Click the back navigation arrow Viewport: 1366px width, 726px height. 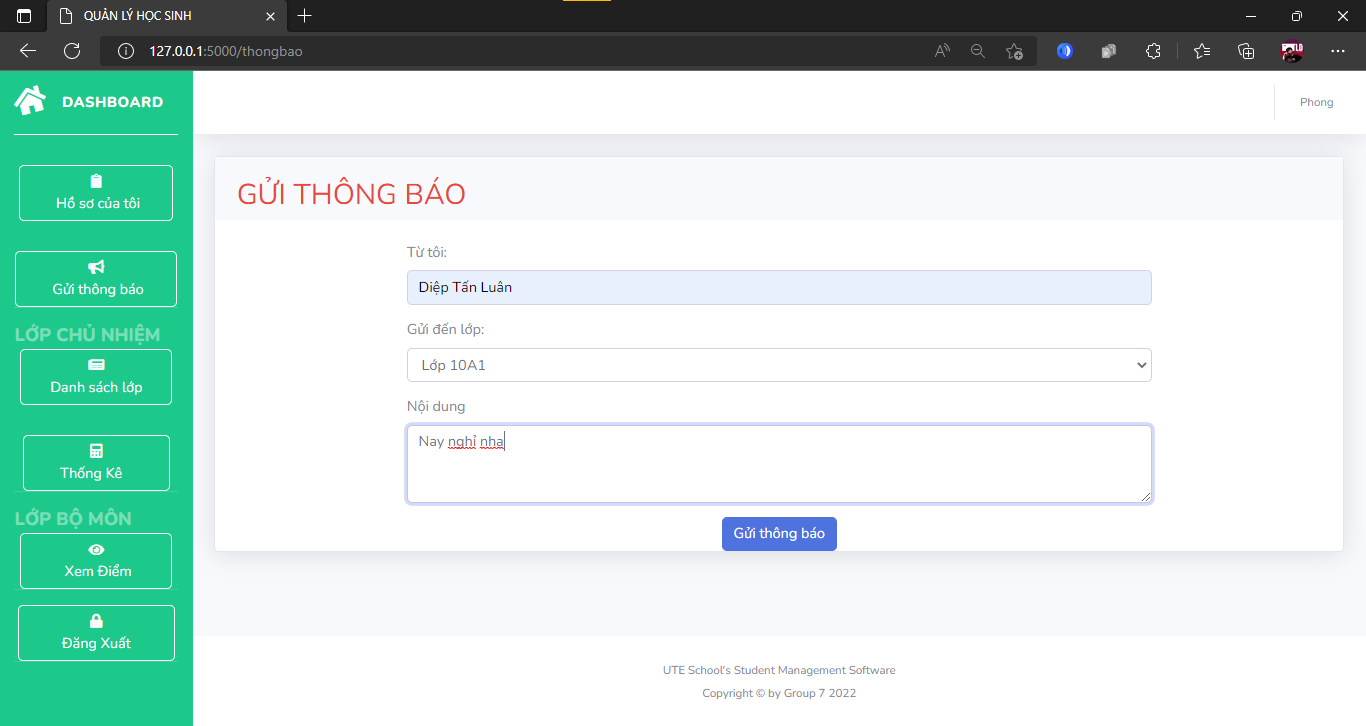point(26,50)
